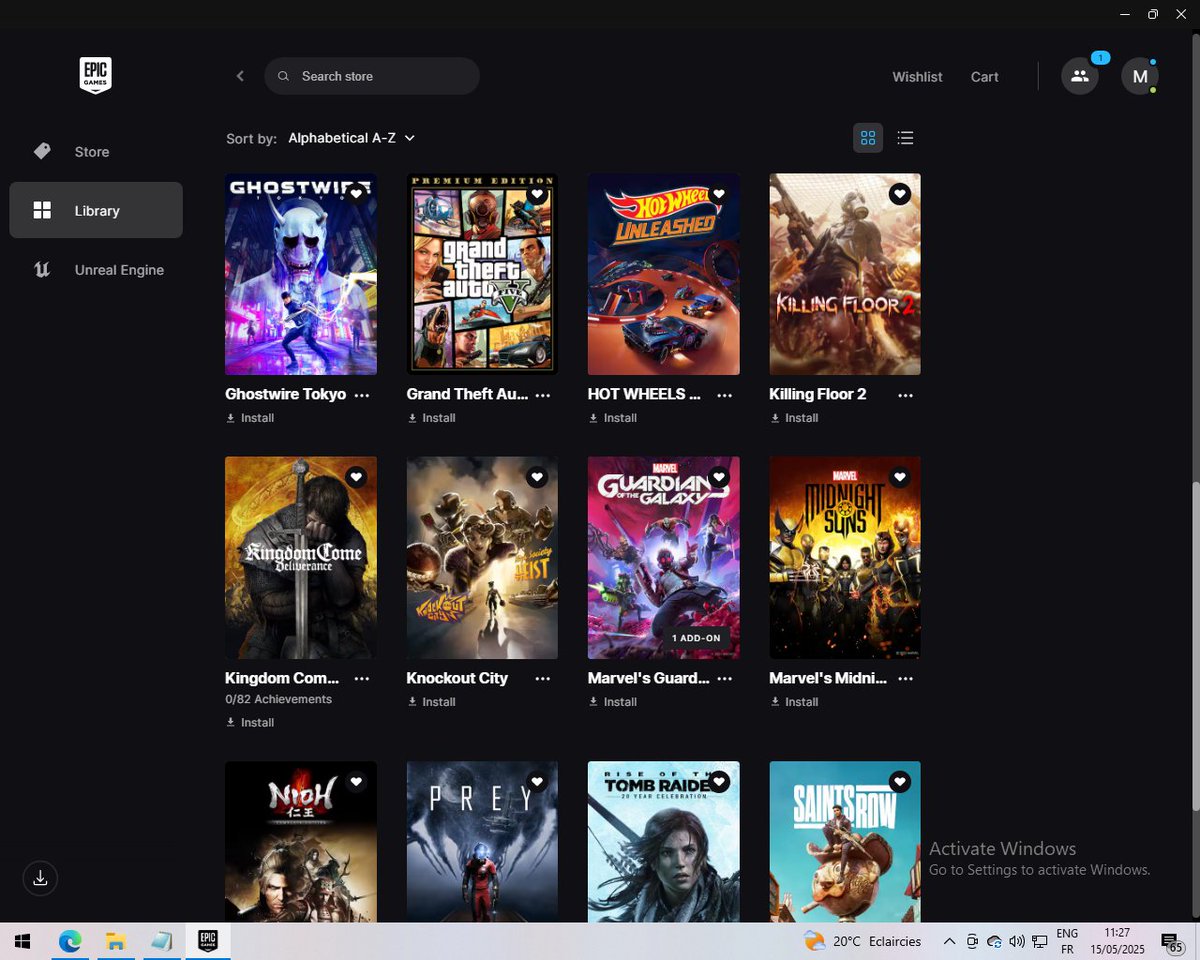Install Killing Floor 2

[794, 418]
